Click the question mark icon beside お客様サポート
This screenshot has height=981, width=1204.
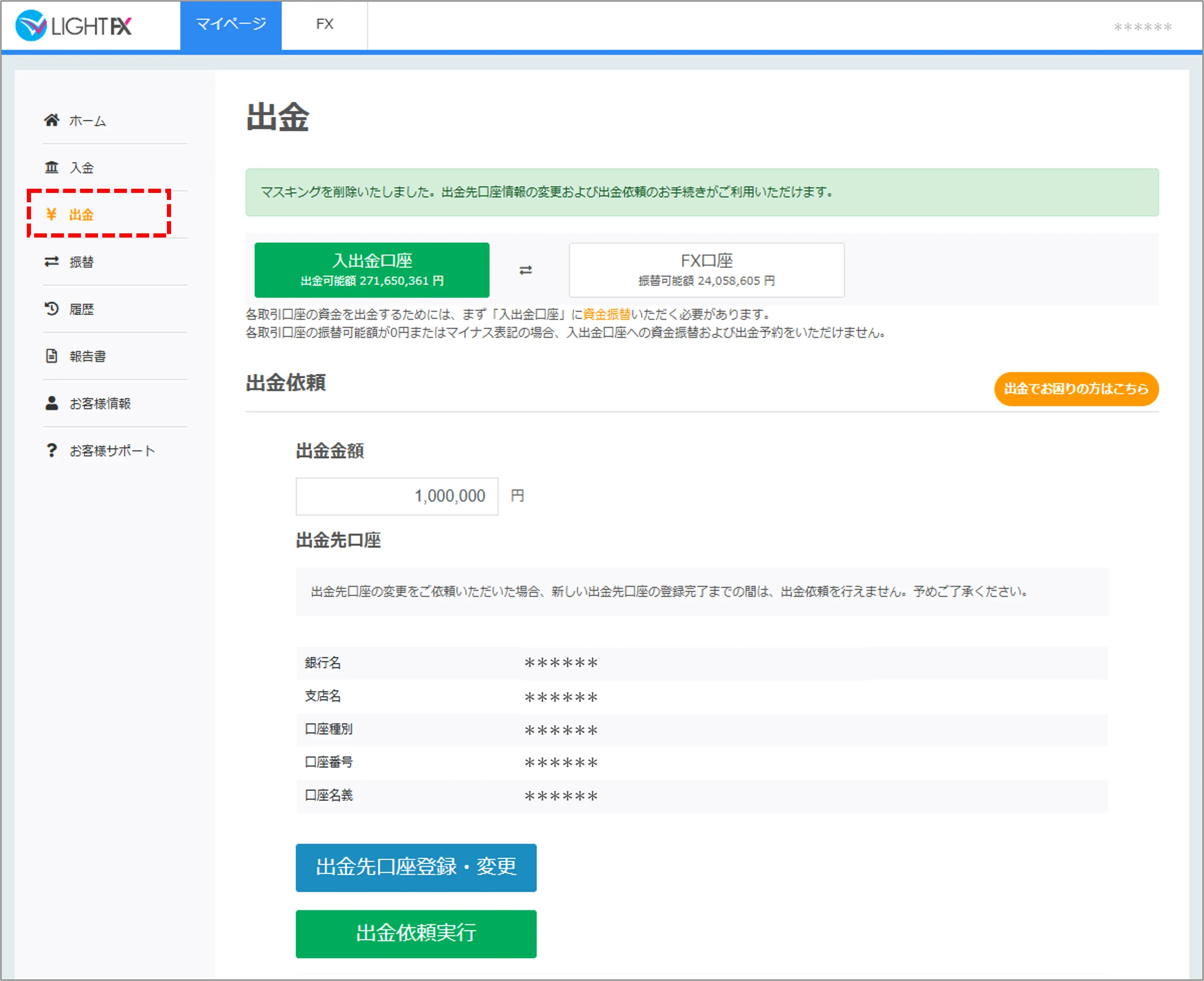click(x=51, y=450)
